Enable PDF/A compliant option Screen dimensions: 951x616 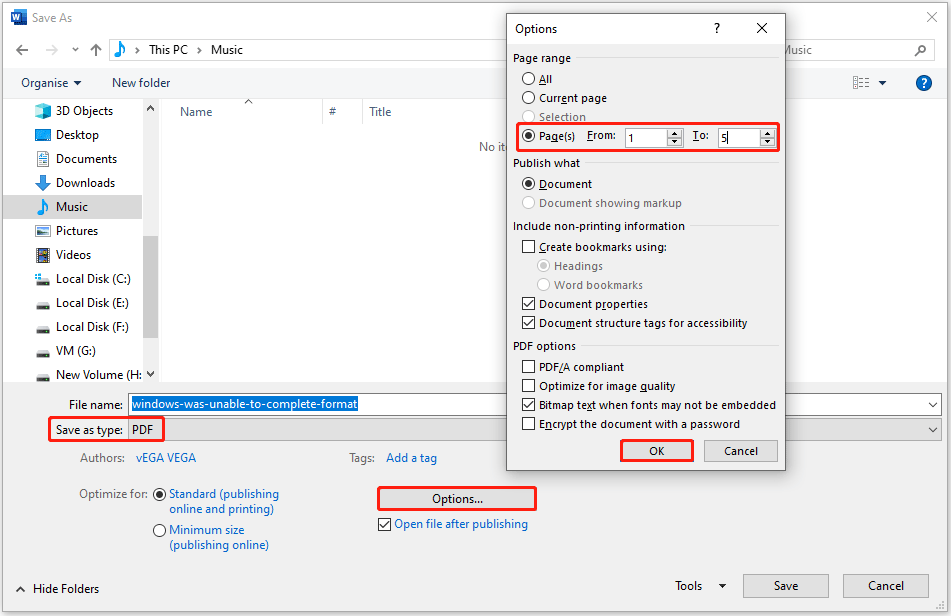529,366
